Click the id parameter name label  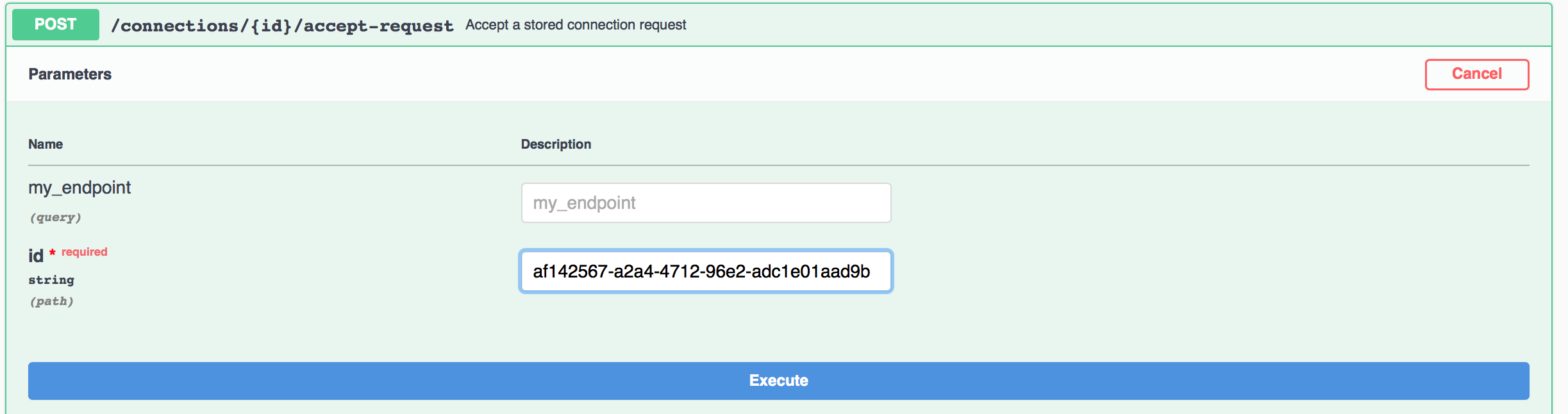[34, 254]
